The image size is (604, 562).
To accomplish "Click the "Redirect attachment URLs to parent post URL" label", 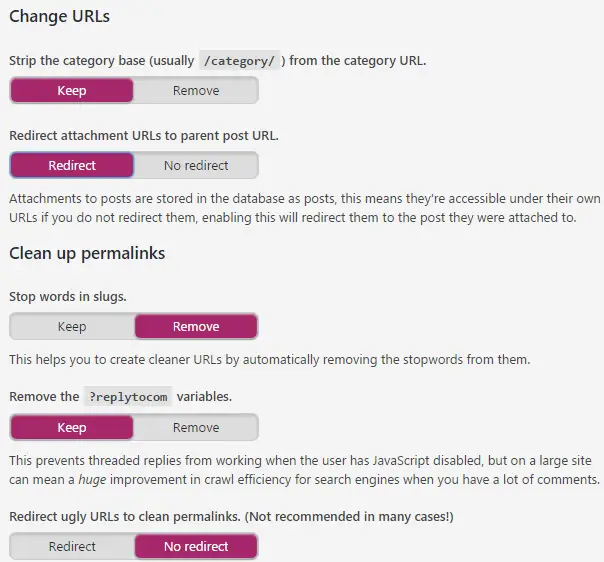I will point(144,135).
